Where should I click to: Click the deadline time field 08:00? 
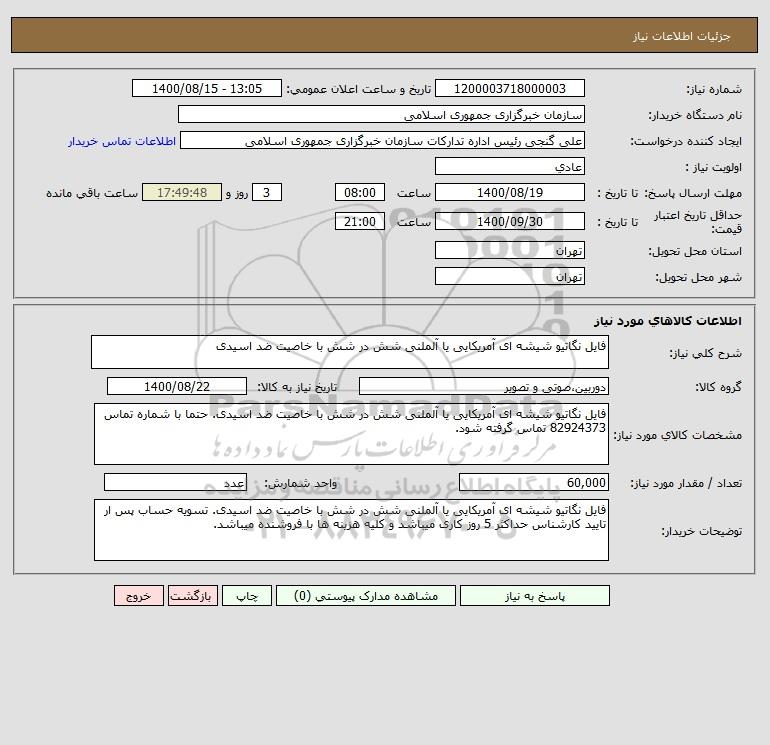click(360, 193)
